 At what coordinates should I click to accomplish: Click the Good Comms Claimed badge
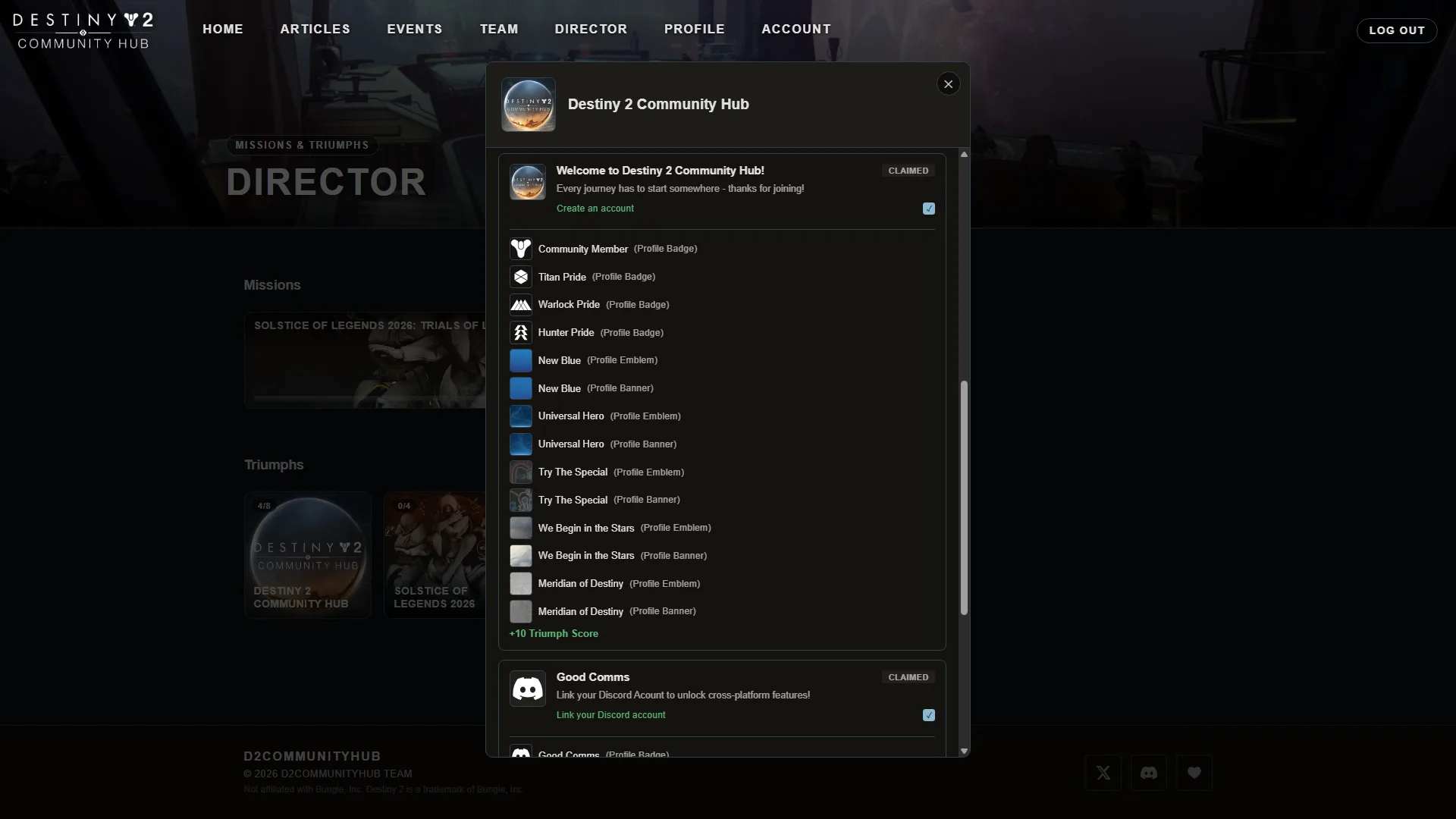click(x=908, y=677)
